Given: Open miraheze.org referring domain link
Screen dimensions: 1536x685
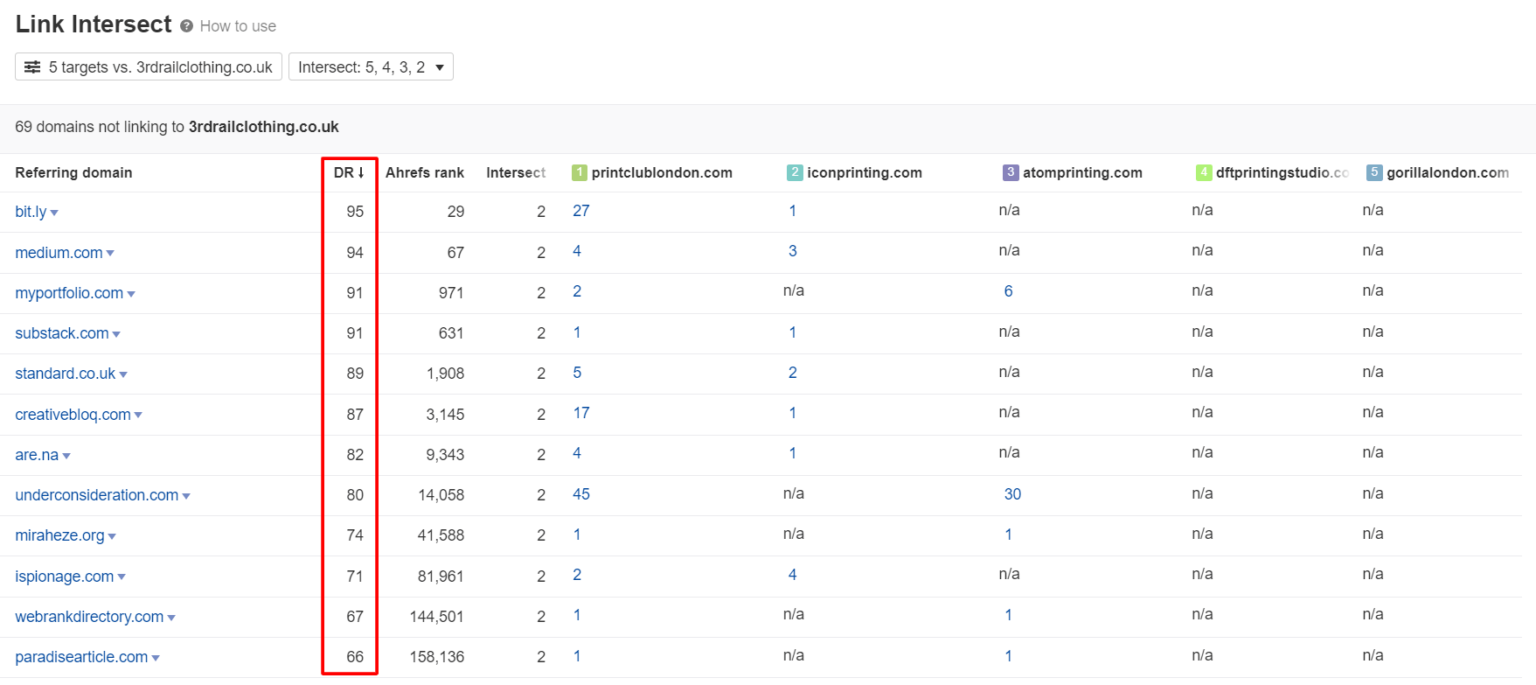Looking at the screenshot, I should click(60, 535).
